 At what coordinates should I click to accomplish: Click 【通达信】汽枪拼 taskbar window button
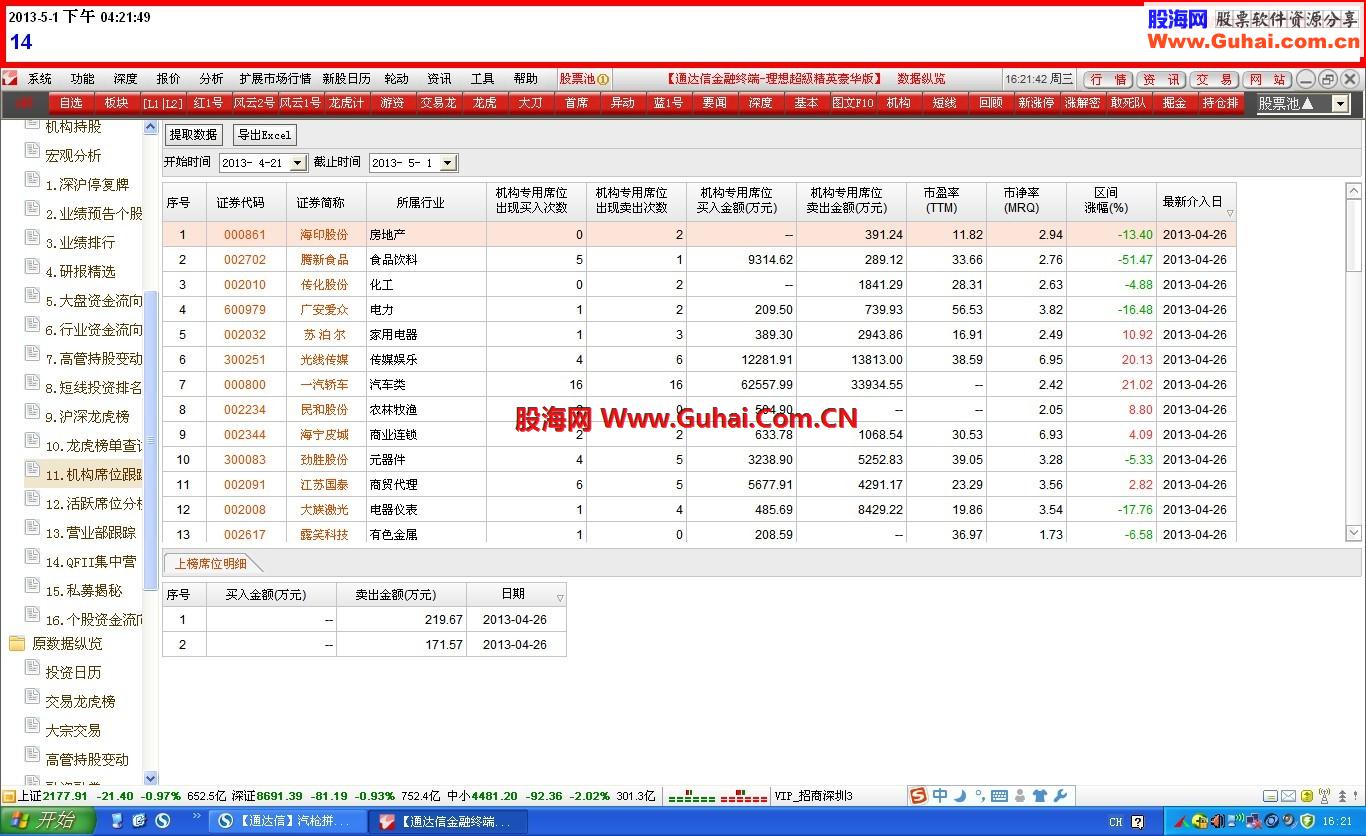click(x=286, y=822)
